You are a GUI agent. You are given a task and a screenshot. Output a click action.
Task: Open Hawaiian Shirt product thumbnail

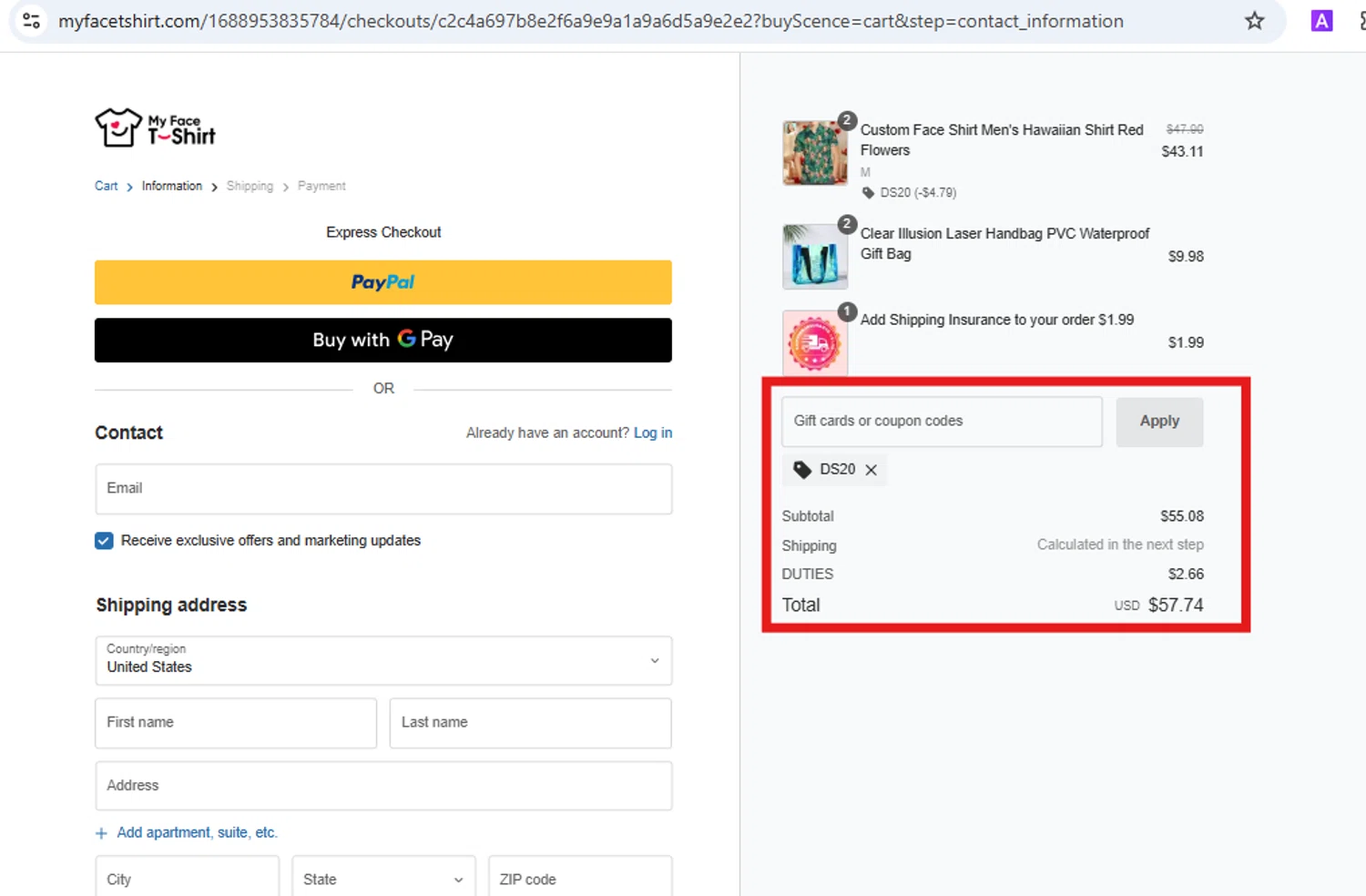point(815,153)
